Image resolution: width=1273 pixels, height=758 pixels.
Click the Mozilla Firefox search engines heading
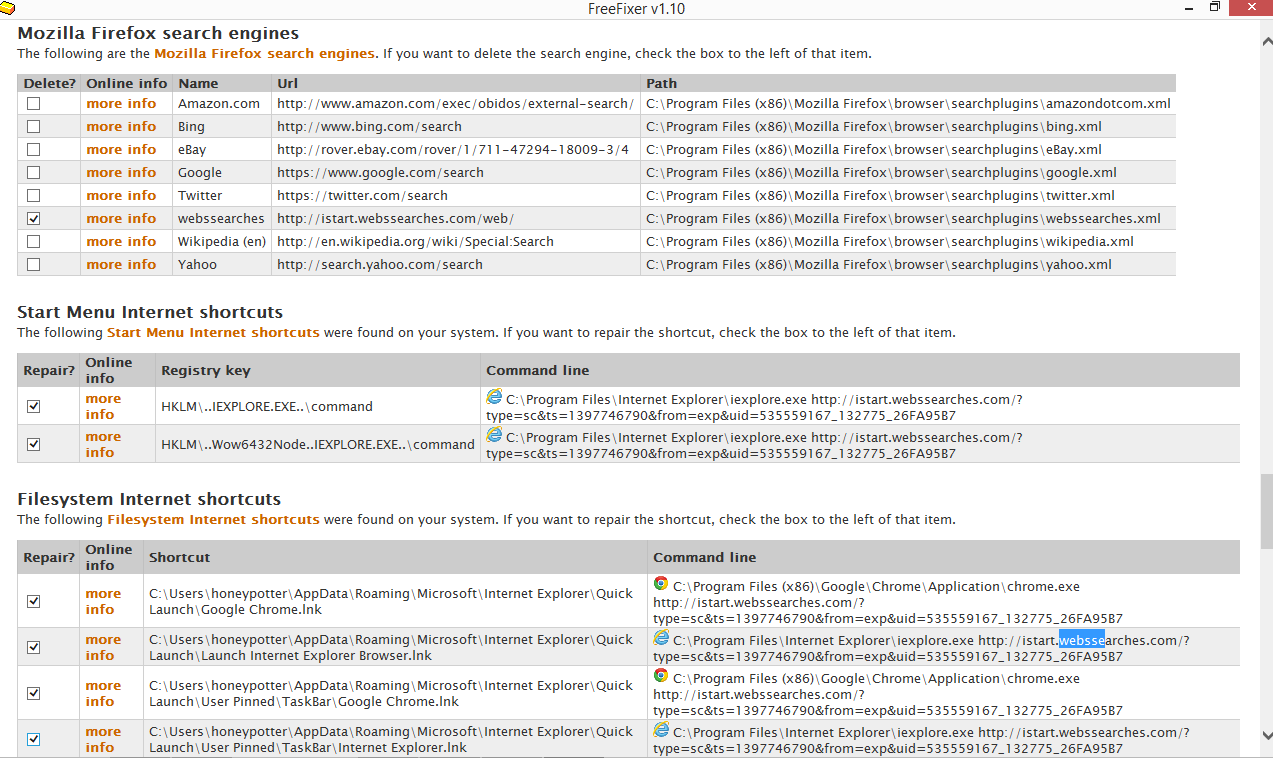click(x=158, y=34)
